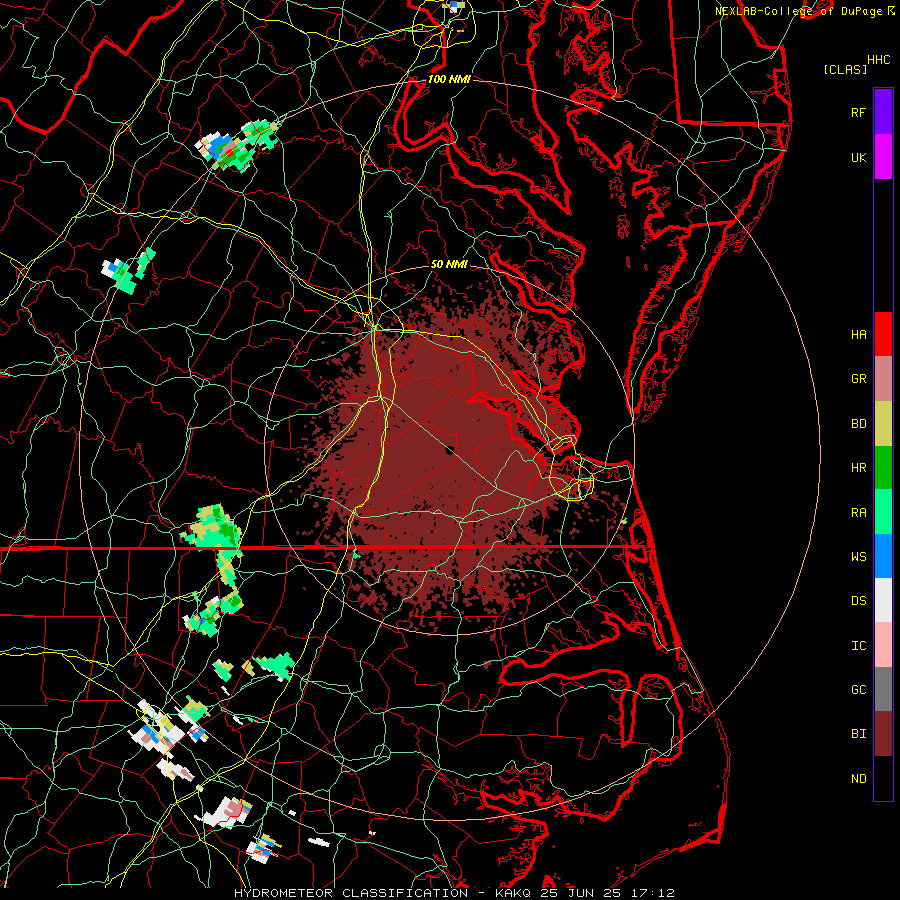
Task: Click the HR dark green swatch
Action: coord(883,468)
